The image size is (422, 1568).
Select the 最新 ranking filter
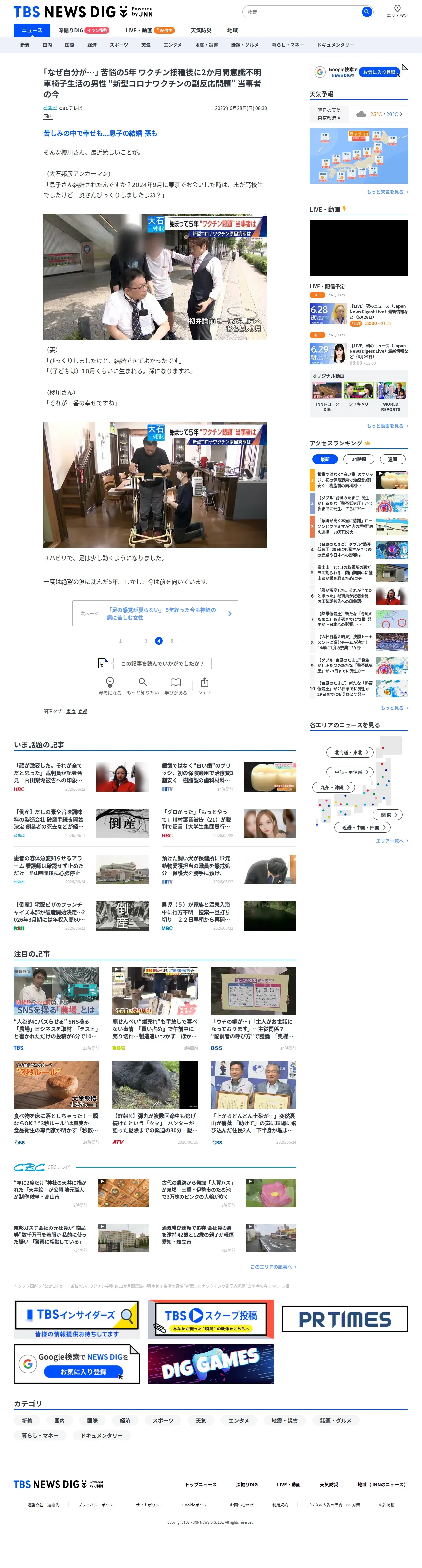[325, 459]
